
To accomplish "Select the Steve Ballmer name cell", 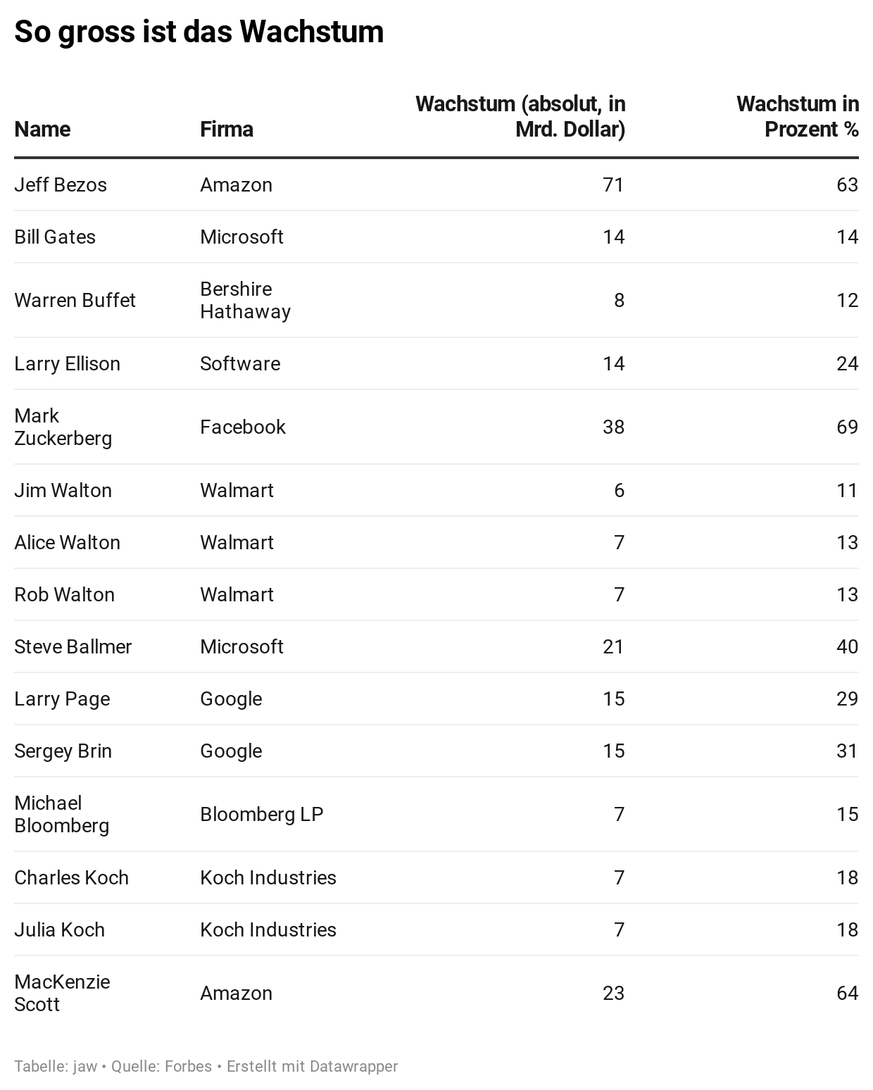I will [73, 647].
